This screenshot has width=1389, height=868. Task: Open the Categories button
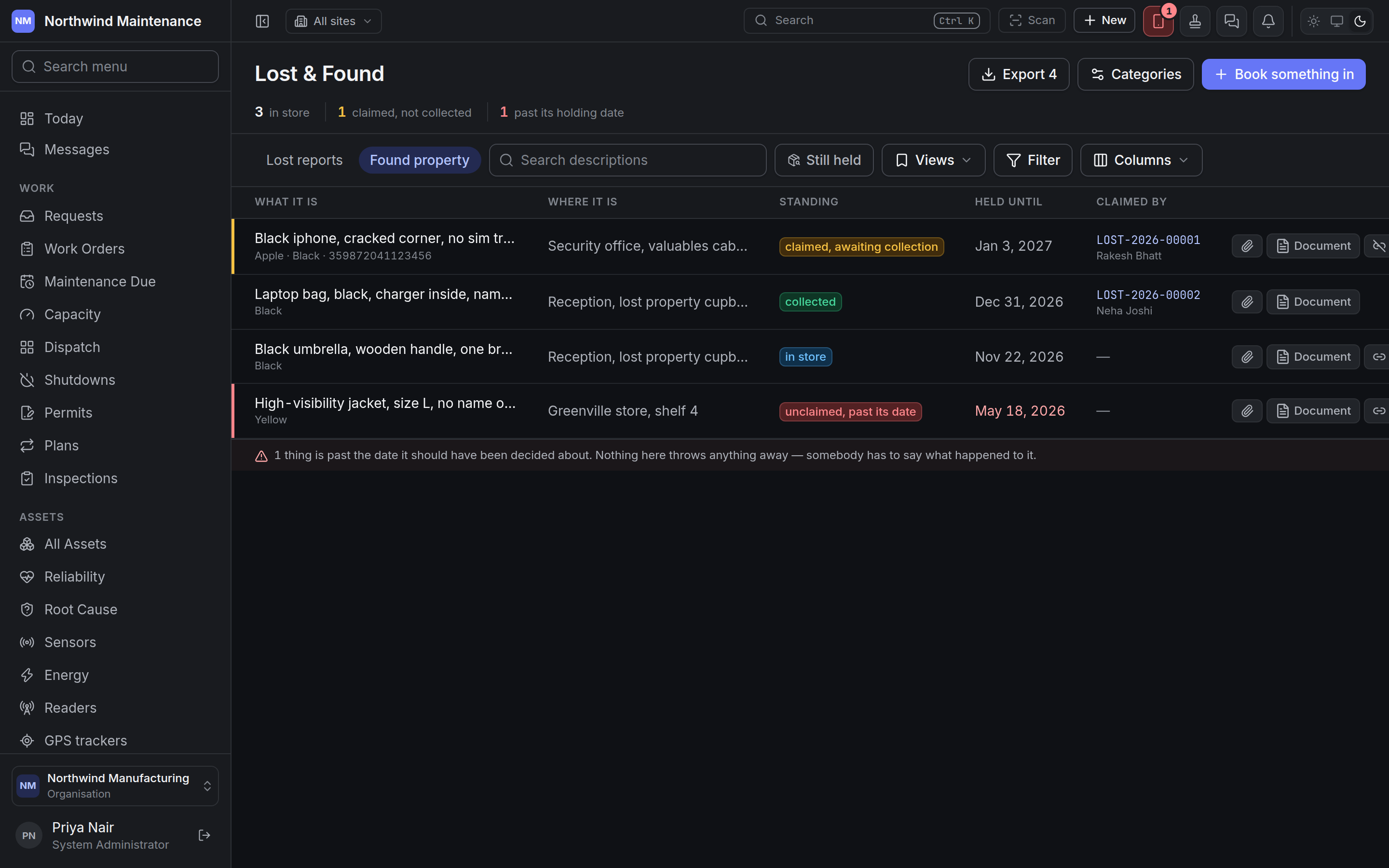1135,74
